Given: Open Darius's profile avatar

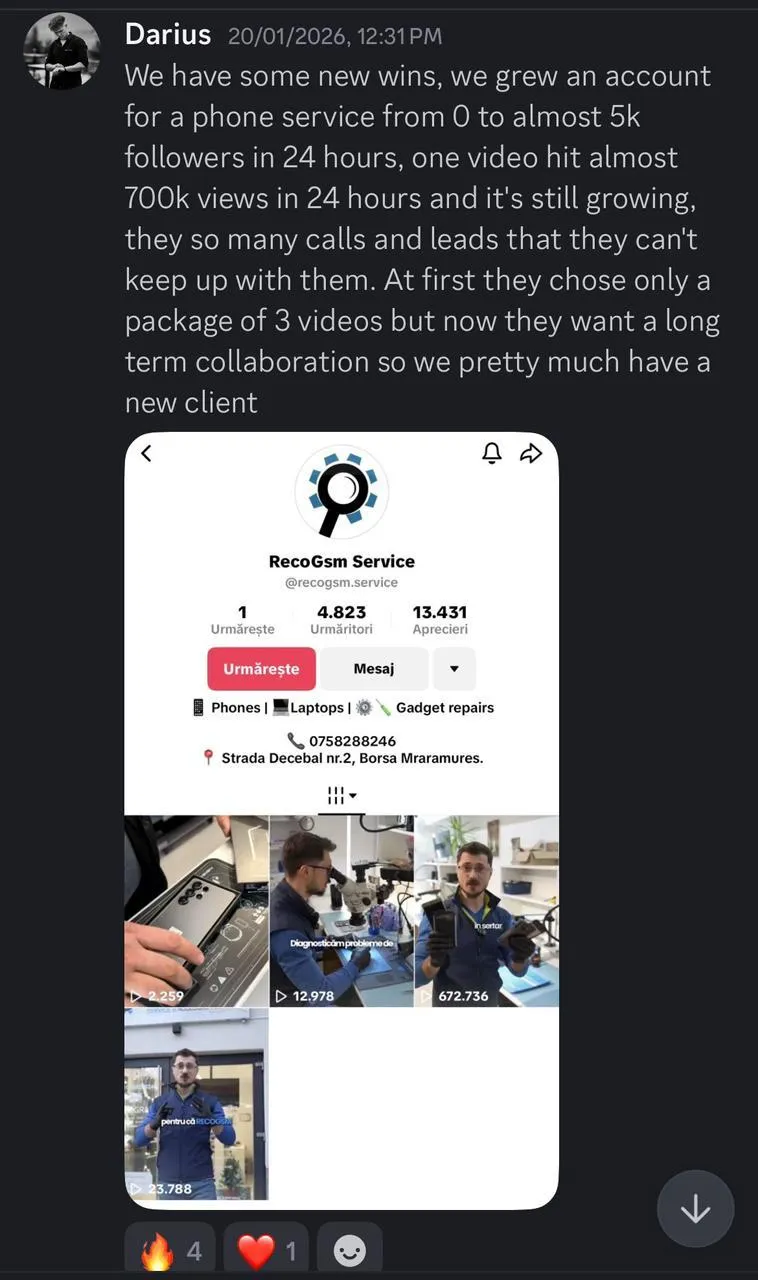Looking at the screenshot, I should (x=62, y=52).
